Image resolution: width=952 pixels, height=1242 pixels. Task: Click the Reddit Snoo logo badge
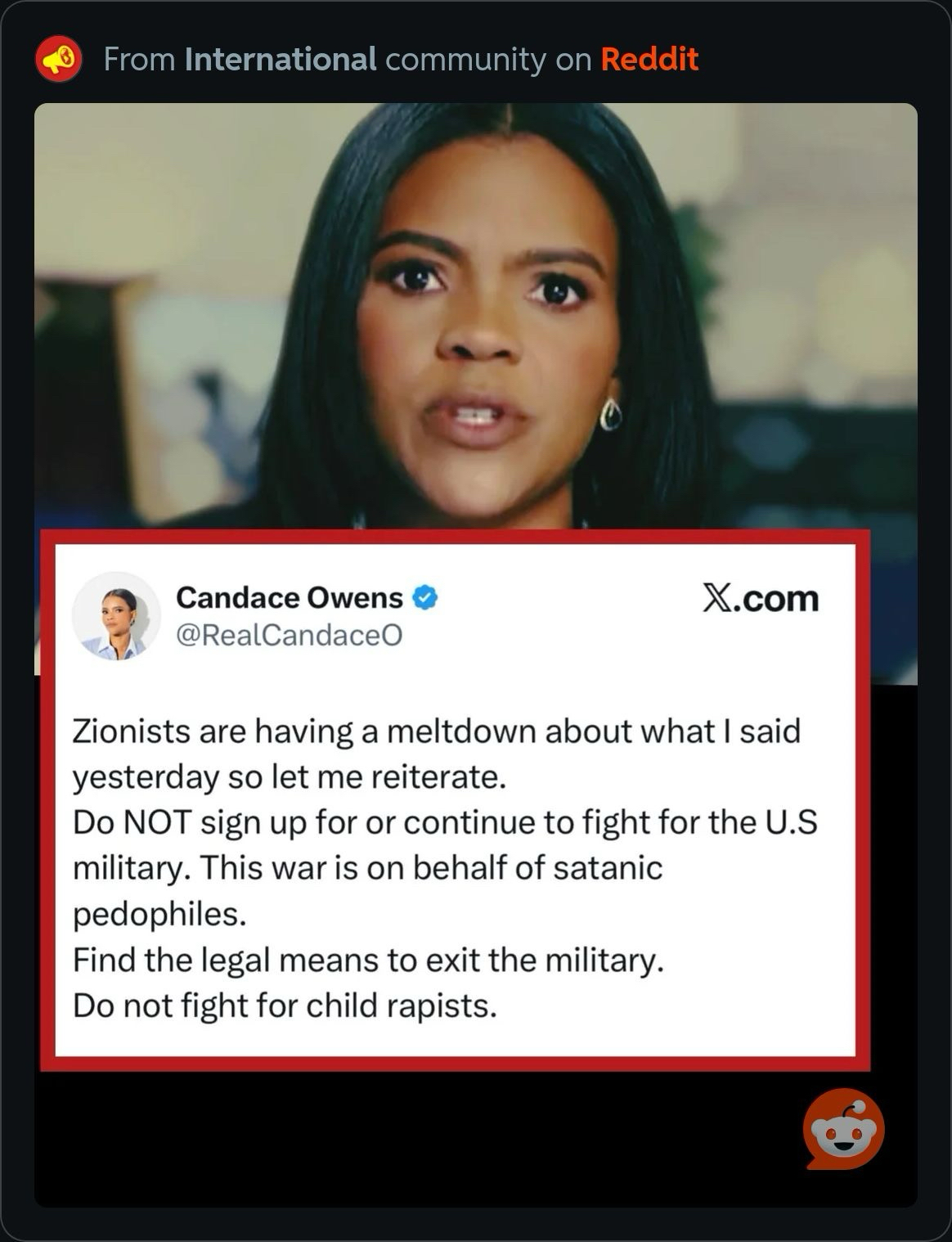(x=843, y=1129)
